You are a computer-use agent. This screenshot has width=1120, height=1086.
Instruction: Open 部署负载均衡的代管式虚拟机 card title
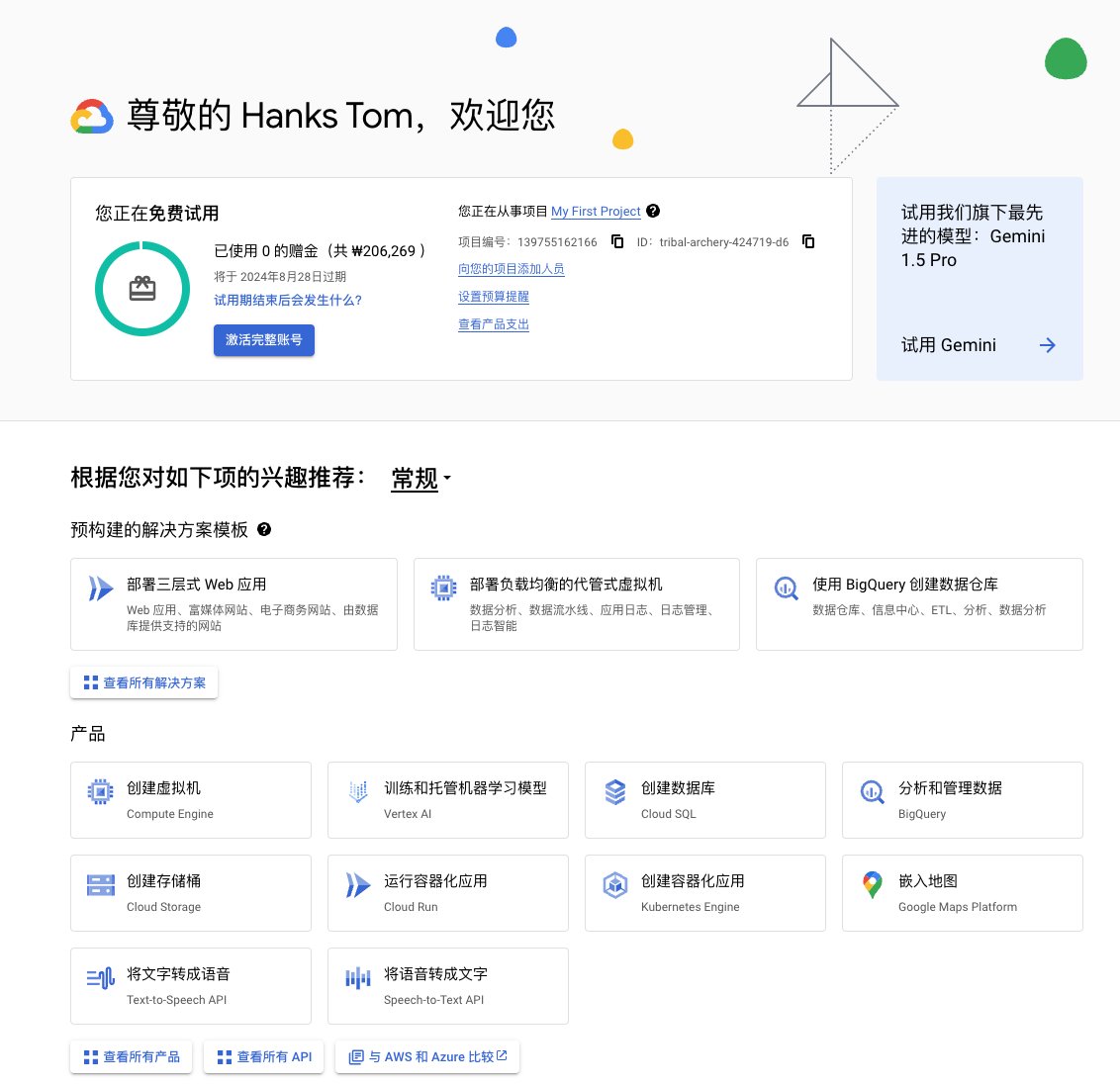tap(566, 585)
